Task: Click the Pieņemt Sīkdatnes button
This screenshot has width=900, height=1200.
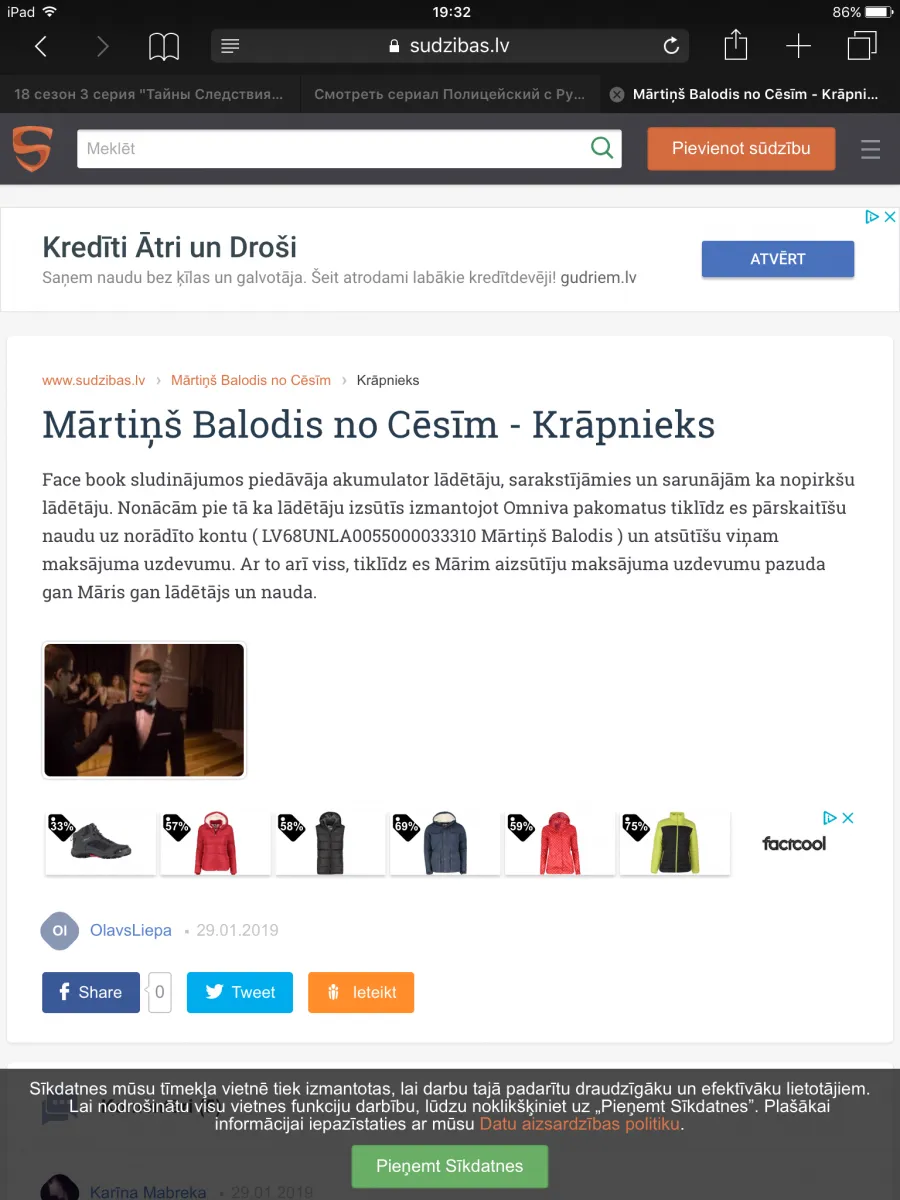Action: 450,1166
